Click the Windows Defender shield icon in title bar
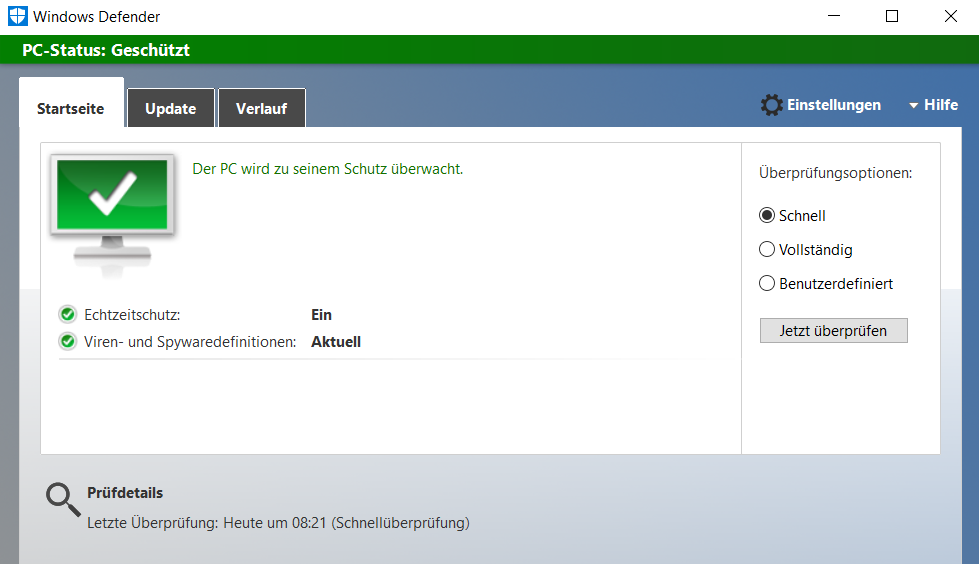Screen dimensions: 979x564 pyautogui.click(x=17, y=17)
